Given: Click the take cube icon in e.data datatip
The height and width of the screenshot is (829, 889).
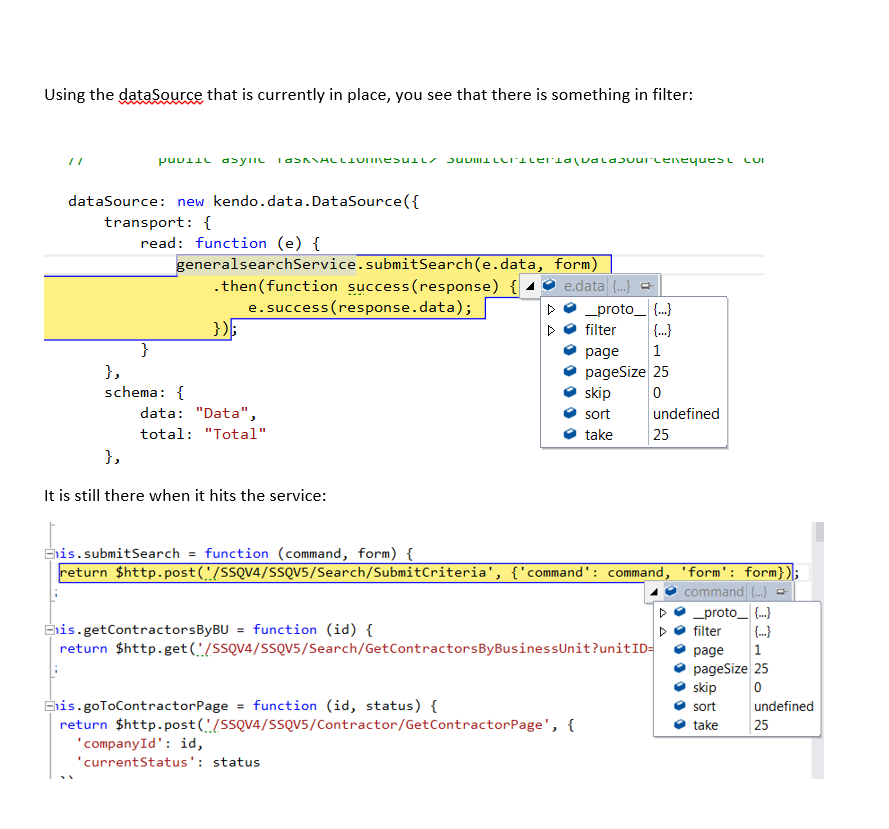Looking at the screenshot, I should tap(570, 434).
